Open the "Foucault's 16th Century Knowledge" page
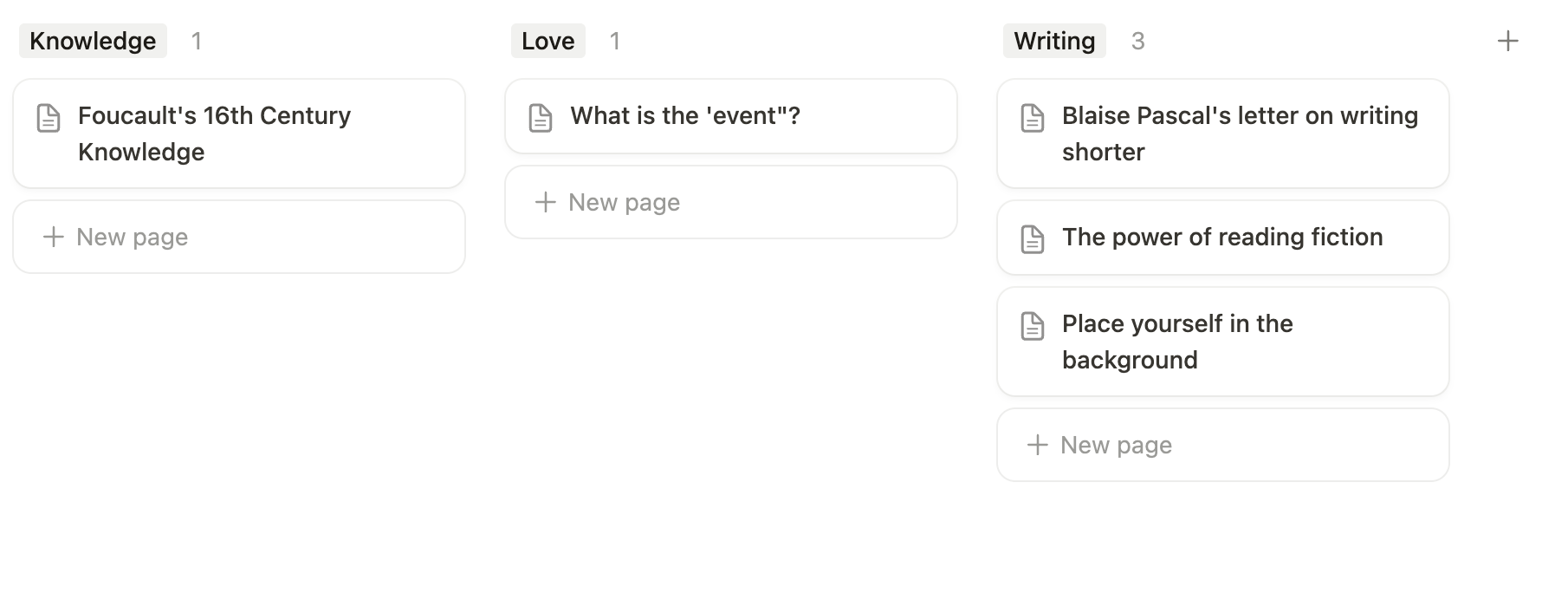 (214, 134)
